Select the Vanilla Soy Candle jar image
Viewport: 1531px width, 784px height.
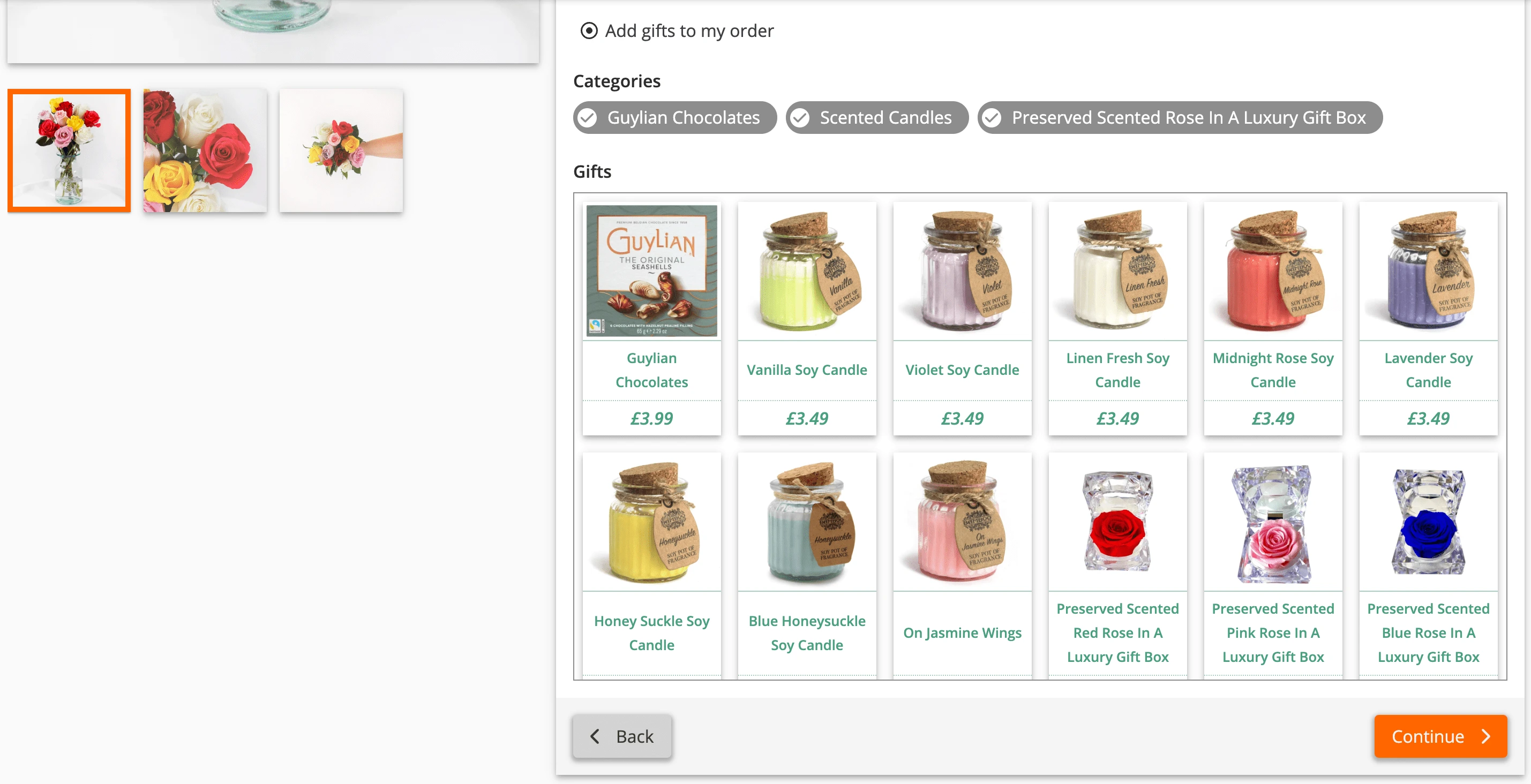pos(807,271)
